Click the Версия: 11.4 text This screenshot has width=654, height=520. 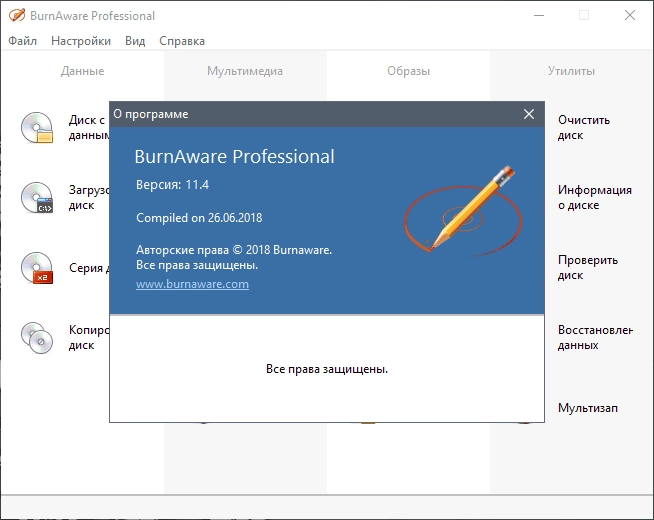[172, 185]
